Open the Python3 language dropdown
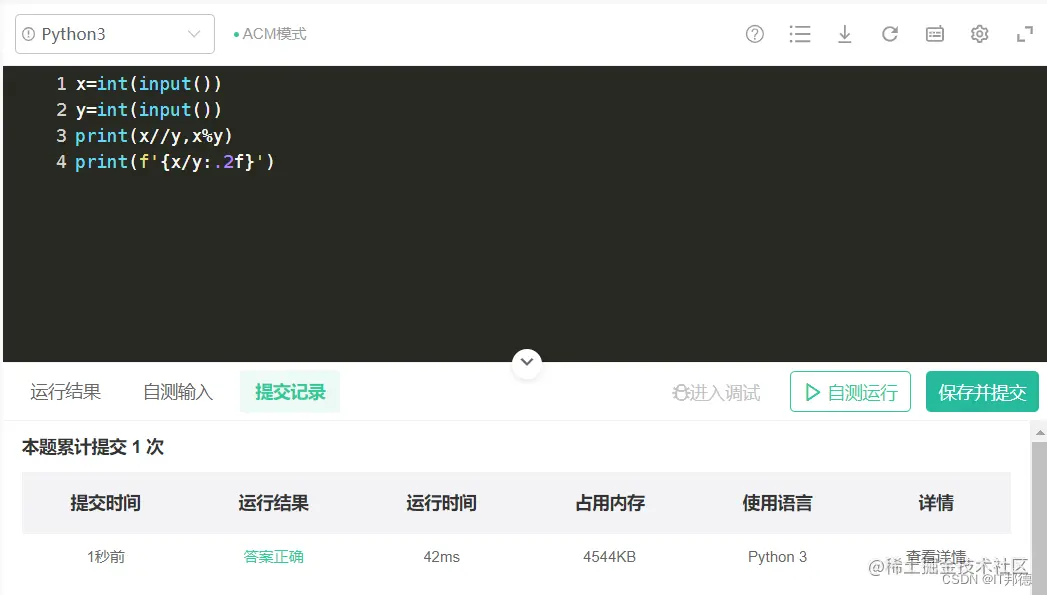This screenshot has width=1047, height=595. pyautogui.click(x=114, y=33)
